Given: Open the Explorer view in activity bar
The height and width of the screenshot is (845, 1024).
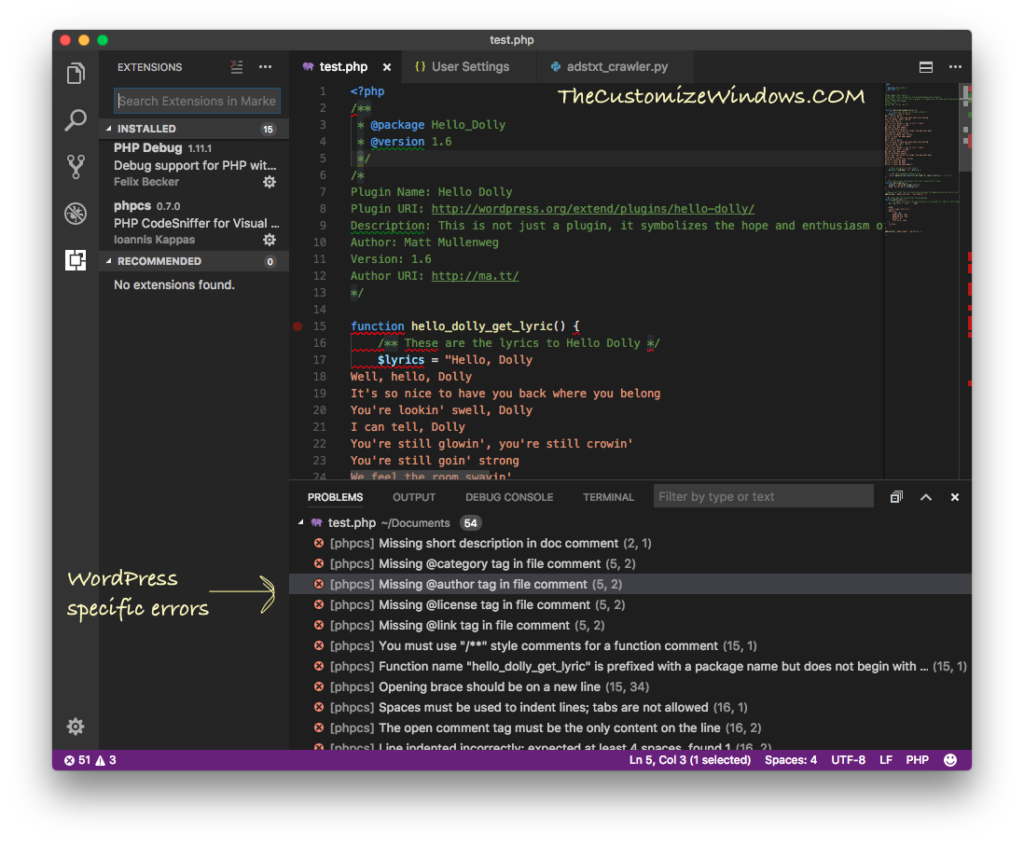Looking at the screenshot, I should pyautogui.click(x=76, y=73).
